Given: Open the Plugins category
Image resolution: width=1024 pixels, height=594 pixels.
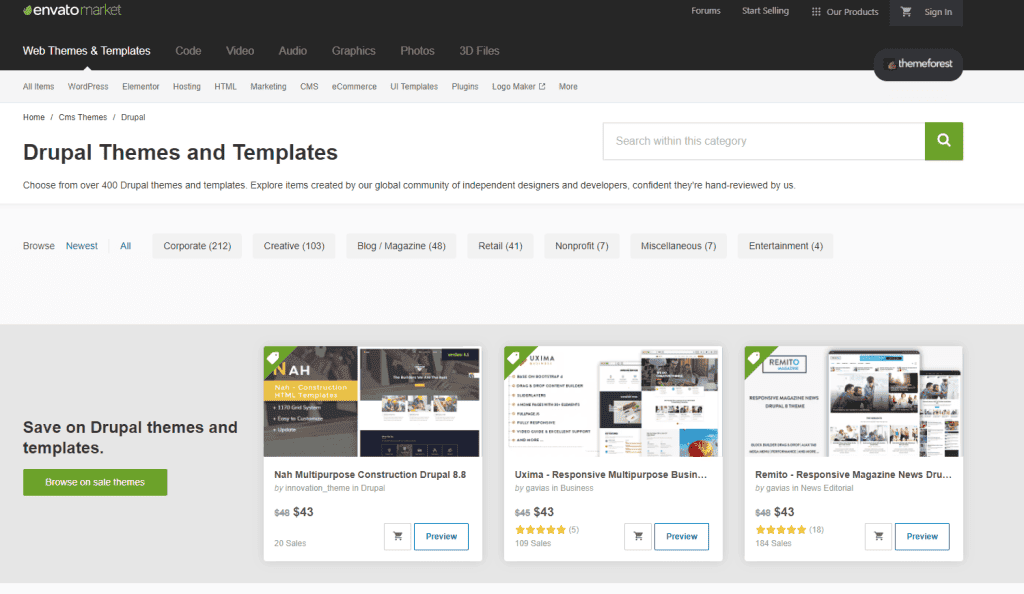Looking at the screenshot, I should pos(465,87).
